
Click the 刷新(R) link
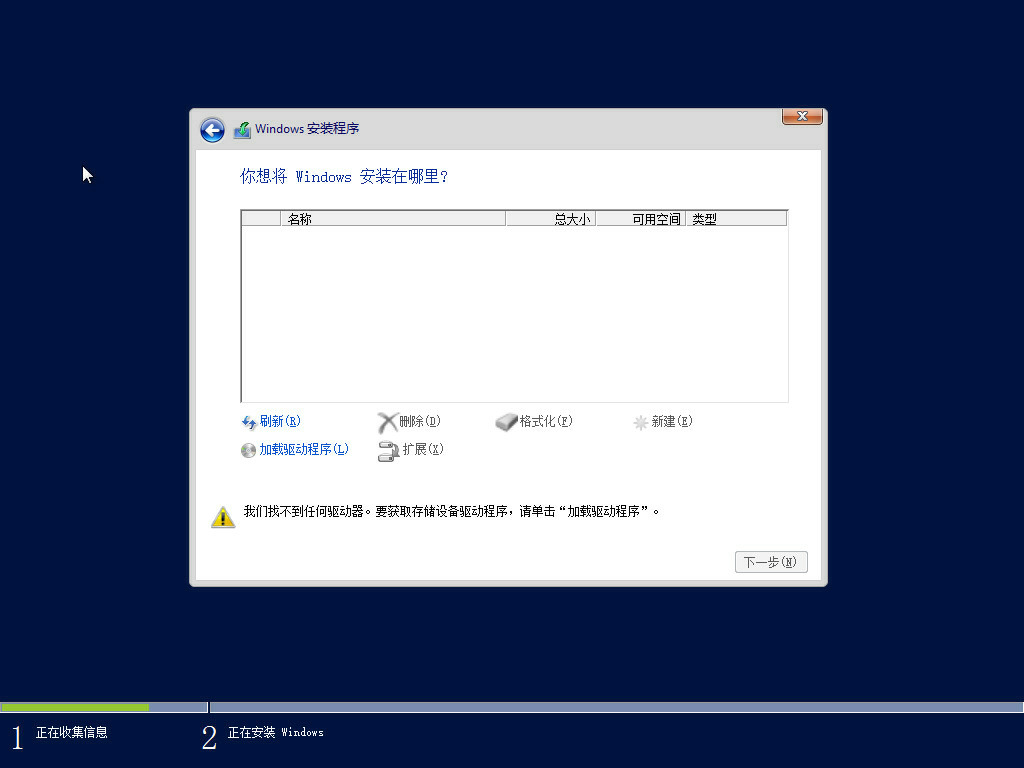tap(280, 421)
